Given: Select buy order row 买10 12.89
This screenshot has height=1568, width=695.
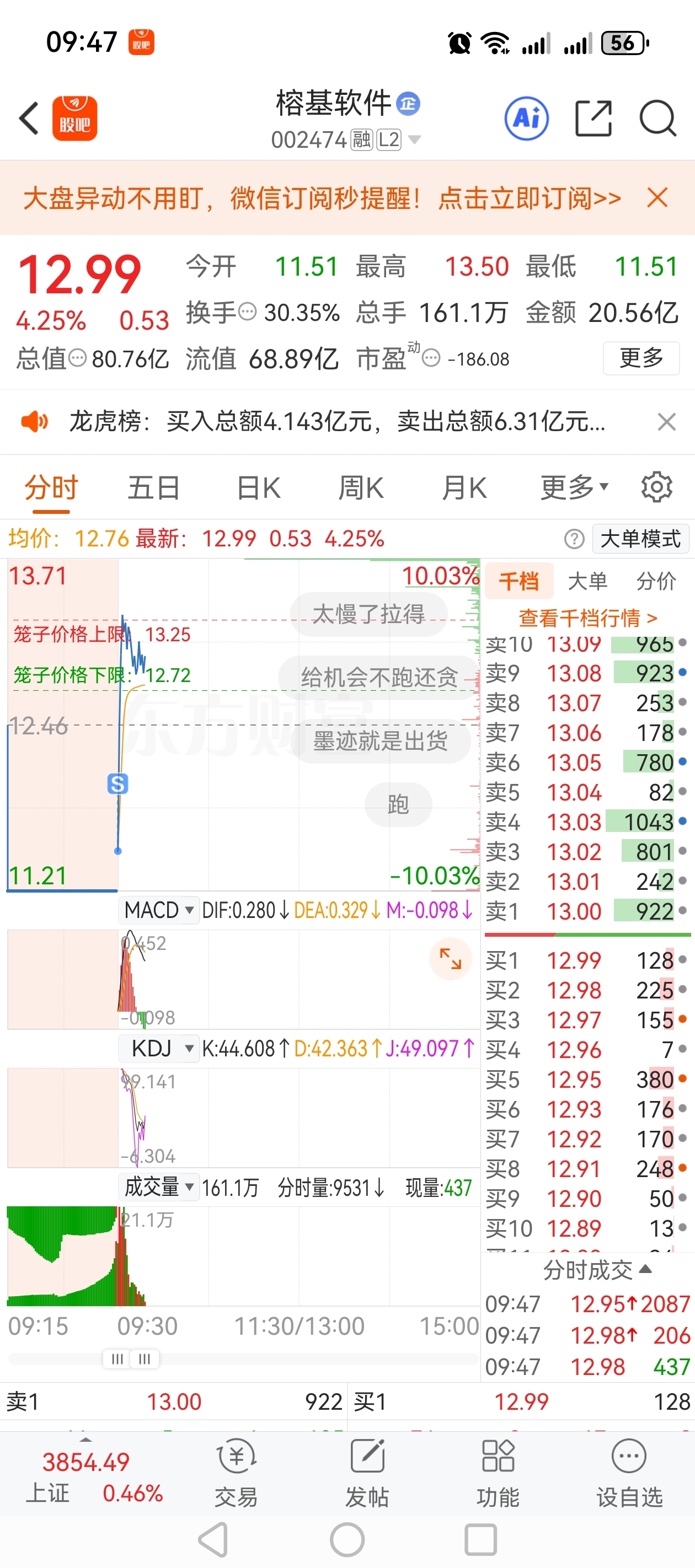Looking at the screenshot, I should pyautogui.click(x=587, y=1228).
